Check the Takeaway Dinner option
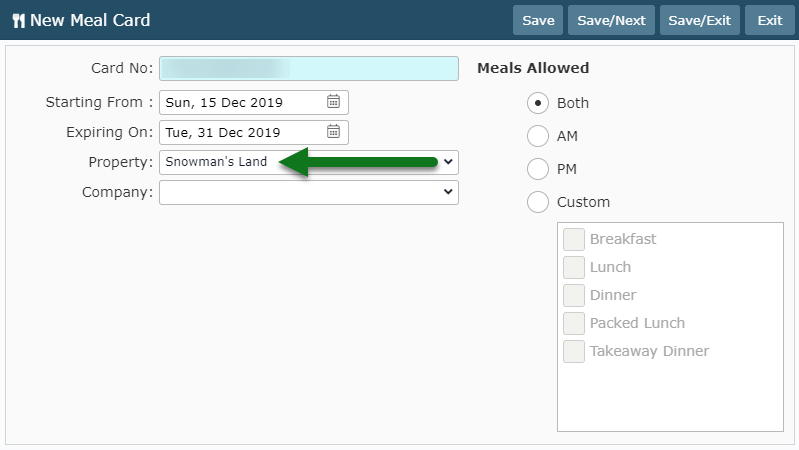Screen dimensions: 799x450 (x=574, y=352)
